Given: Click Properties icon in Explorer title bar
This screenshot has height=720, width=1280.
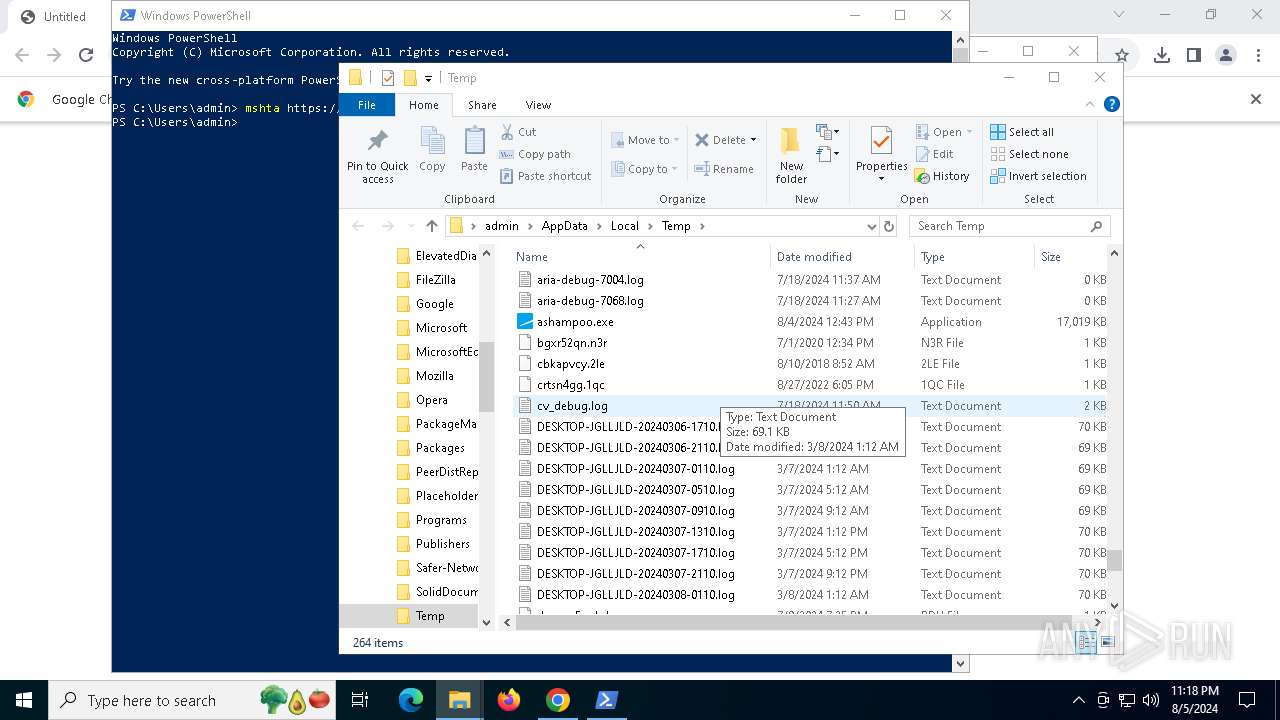Looking at the screenshot, I should 387,78.
